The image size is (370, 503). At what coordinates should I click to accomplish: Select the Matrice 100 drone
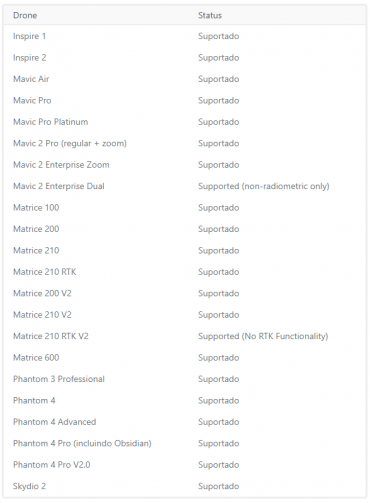pos(36,207)
